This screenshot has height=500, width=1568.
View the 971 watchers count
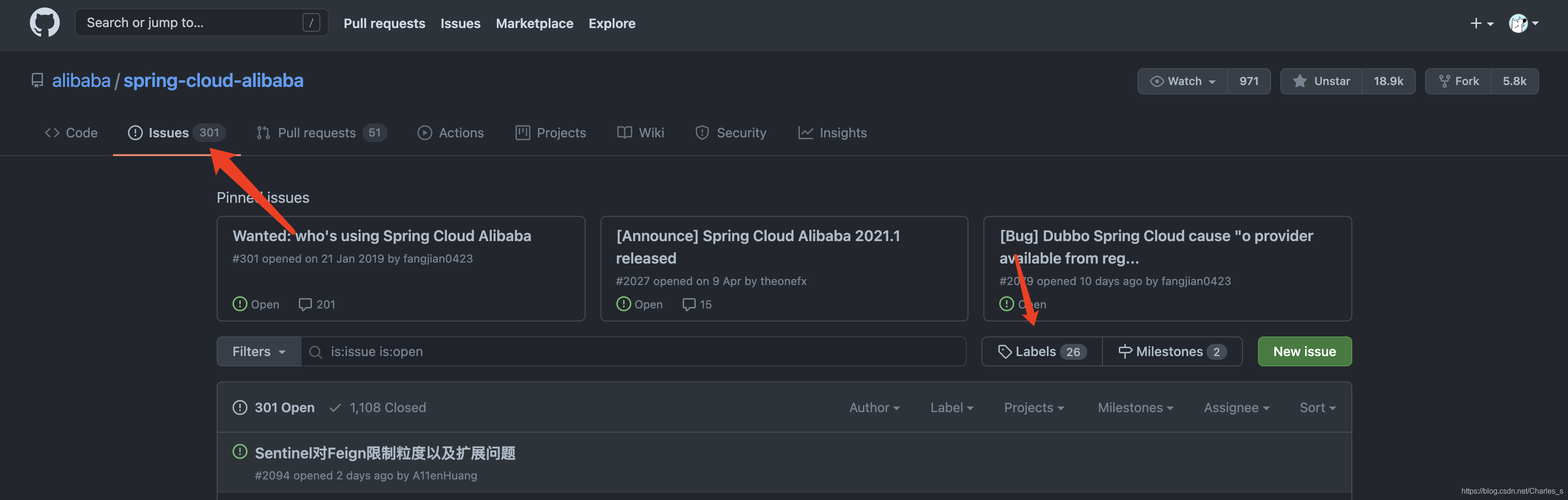point(1249,81)
